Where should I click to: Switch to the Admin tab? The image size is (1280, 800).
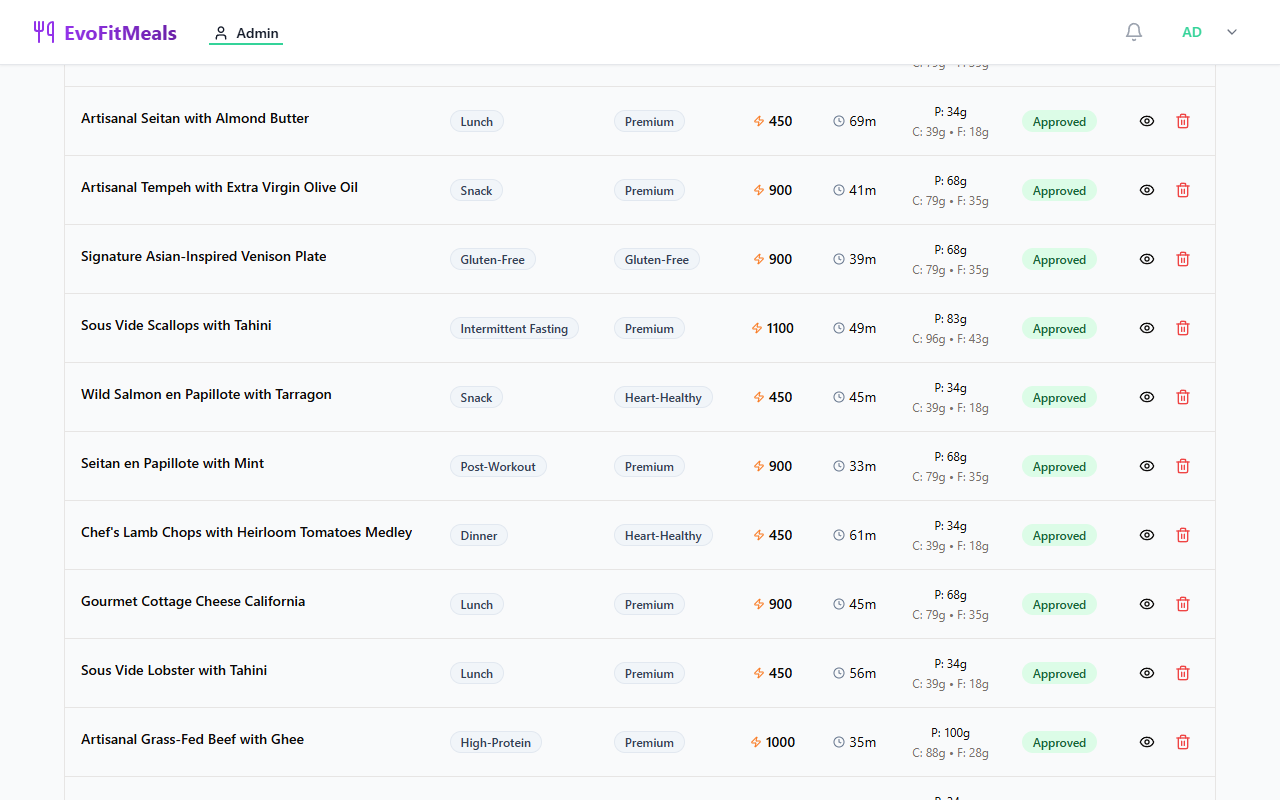pyautogui.click(x=246, y=33)
